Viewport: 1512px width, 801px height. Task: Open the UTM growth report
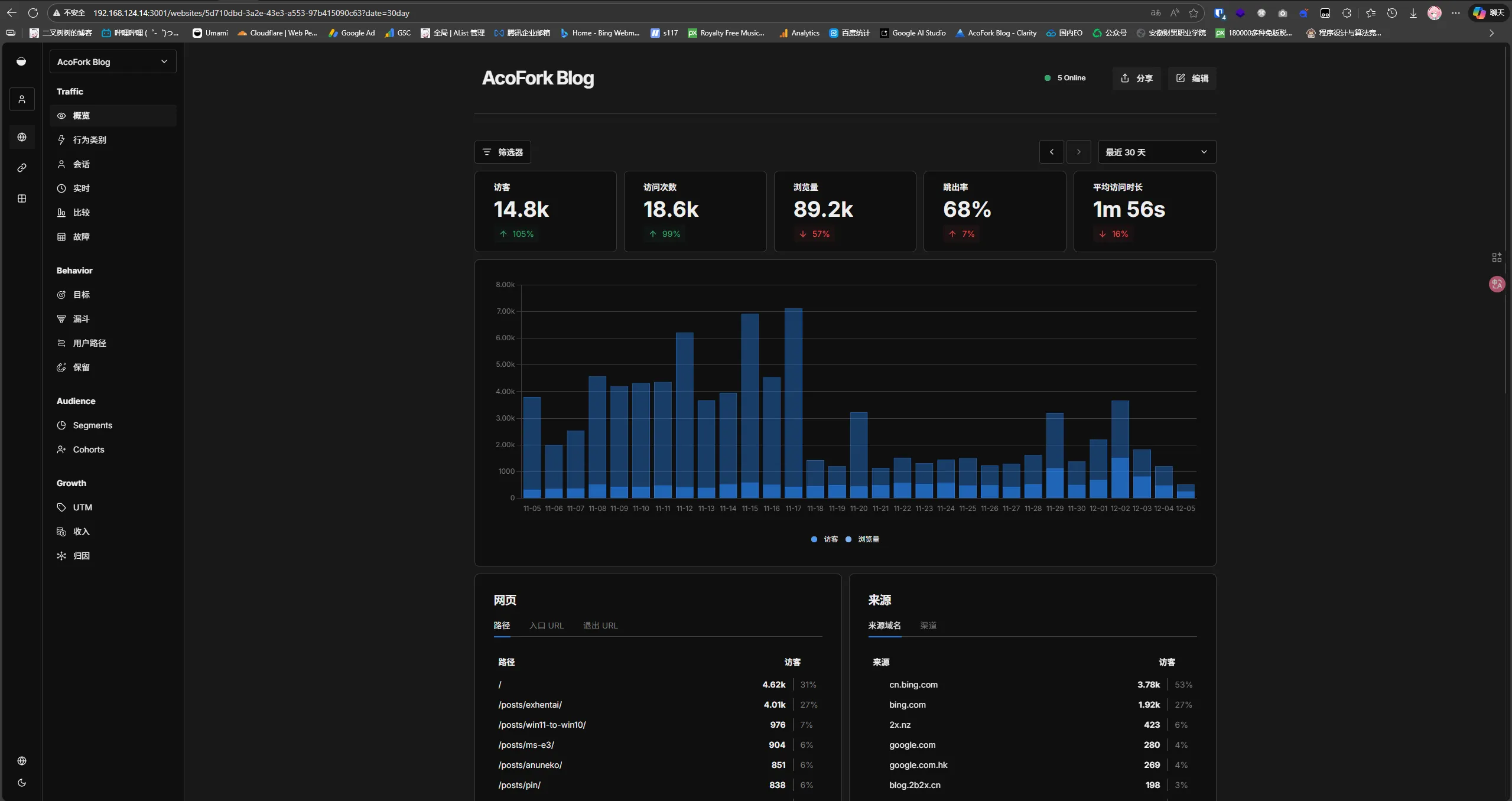coord(82,507)
